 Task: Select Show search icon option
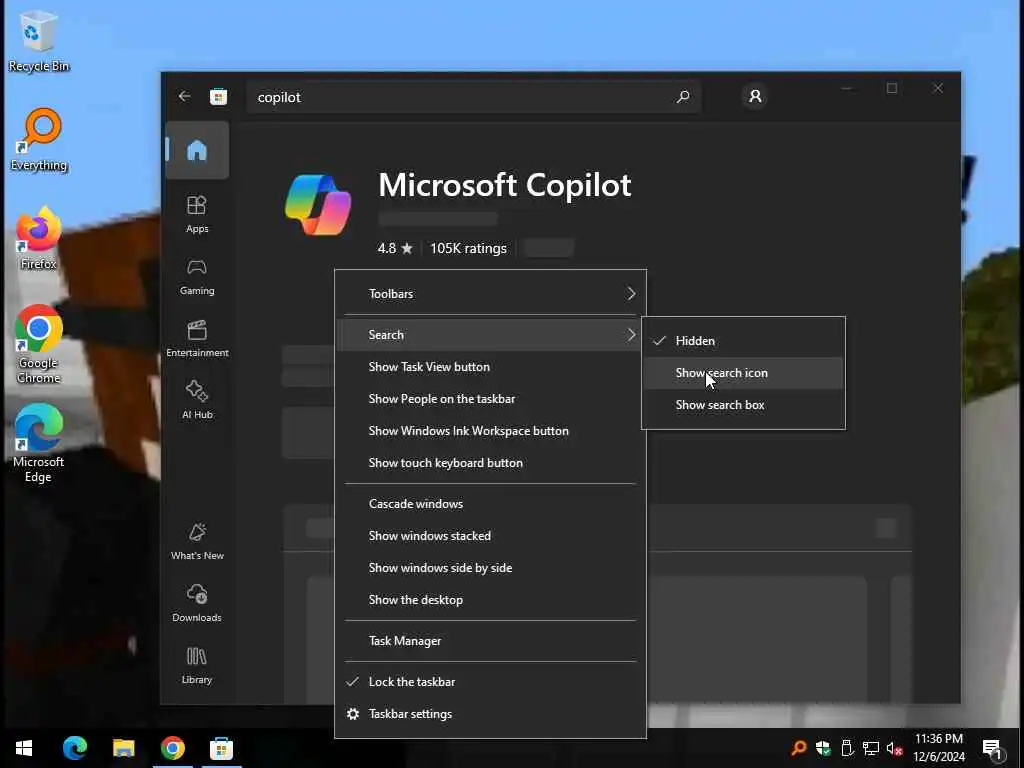click(743, 373)
